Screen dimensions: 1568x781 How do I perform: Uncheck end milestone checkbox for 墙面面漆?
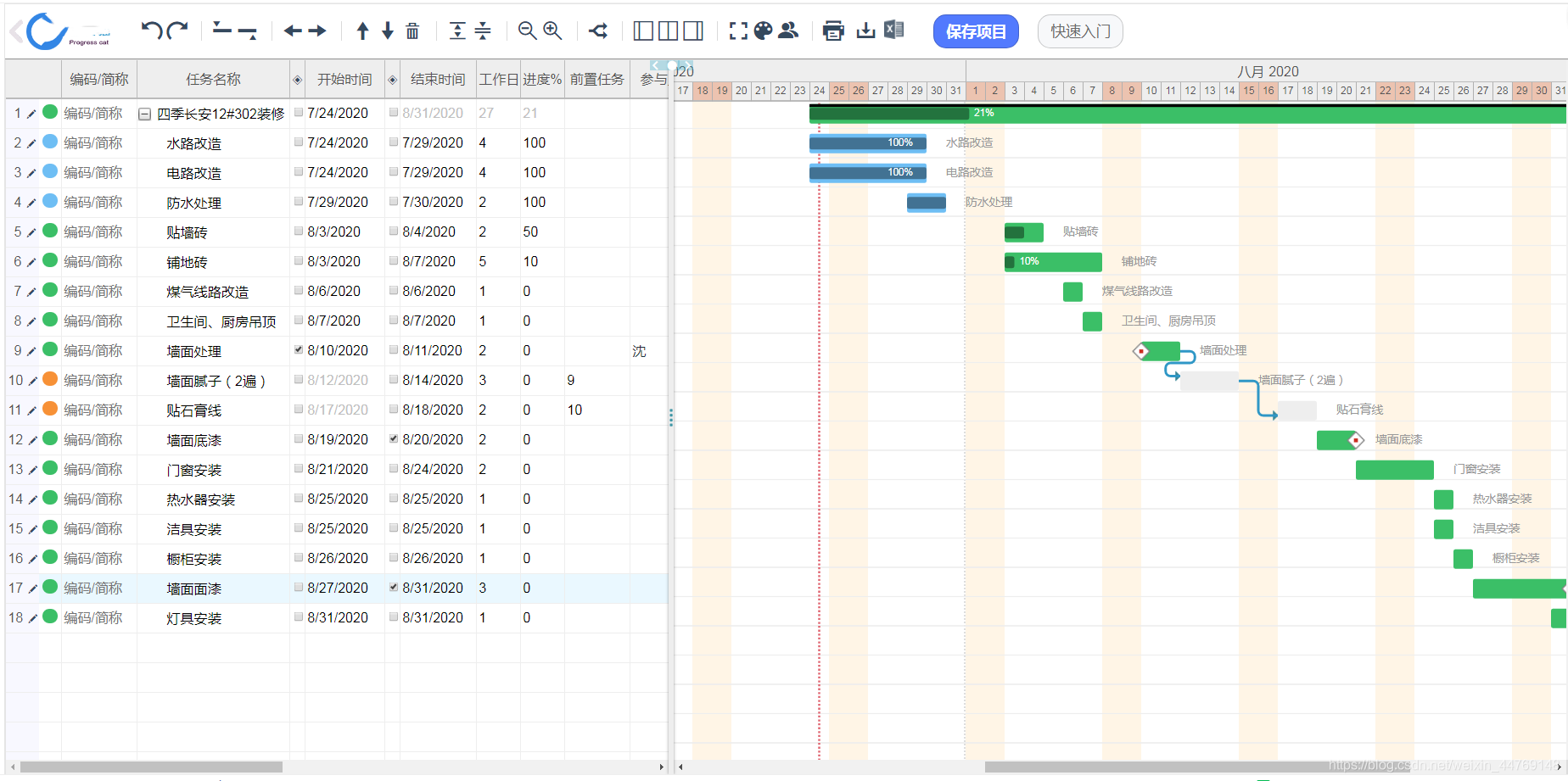click(394, 587)
